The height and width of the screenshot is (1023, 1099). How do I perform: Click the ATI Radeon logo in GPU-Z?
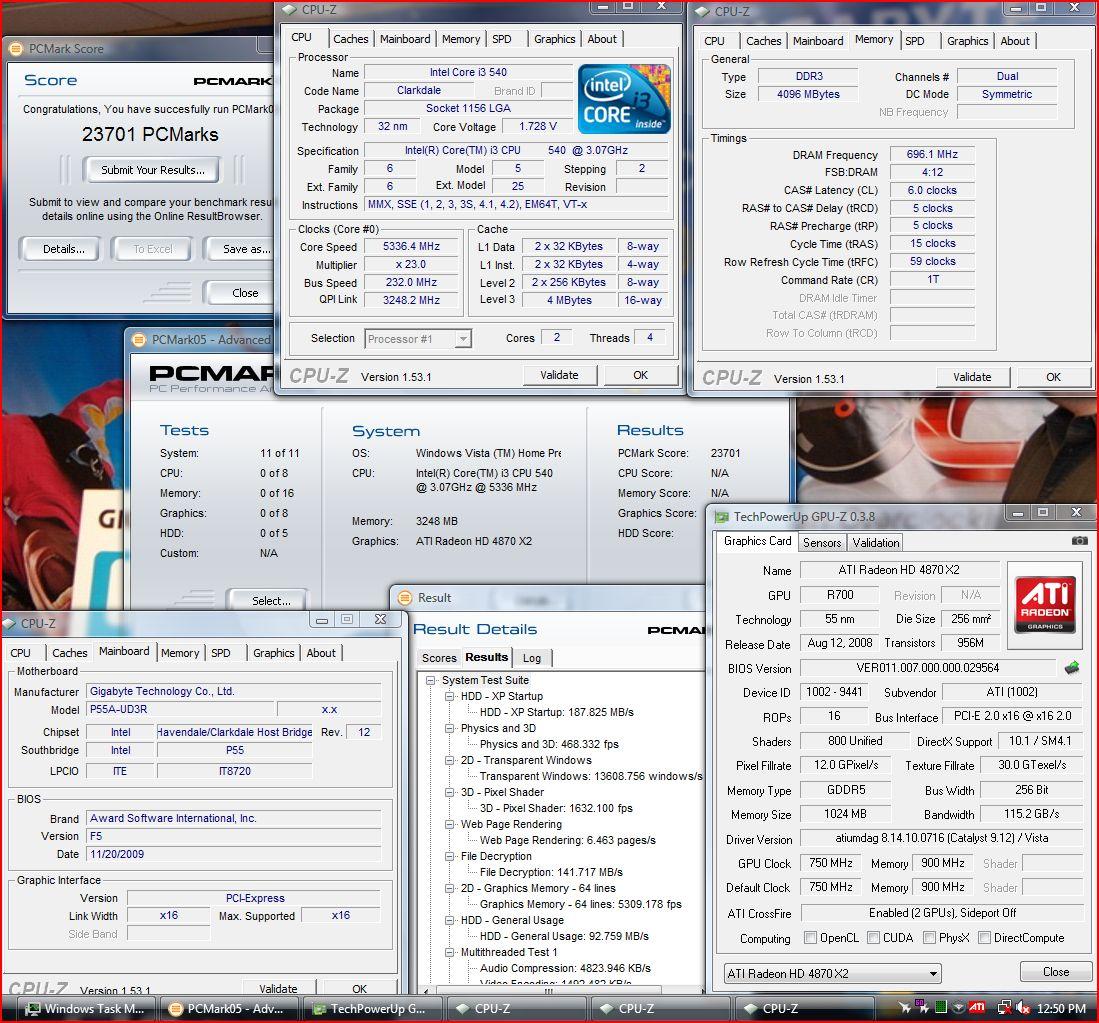(1044, 604)
